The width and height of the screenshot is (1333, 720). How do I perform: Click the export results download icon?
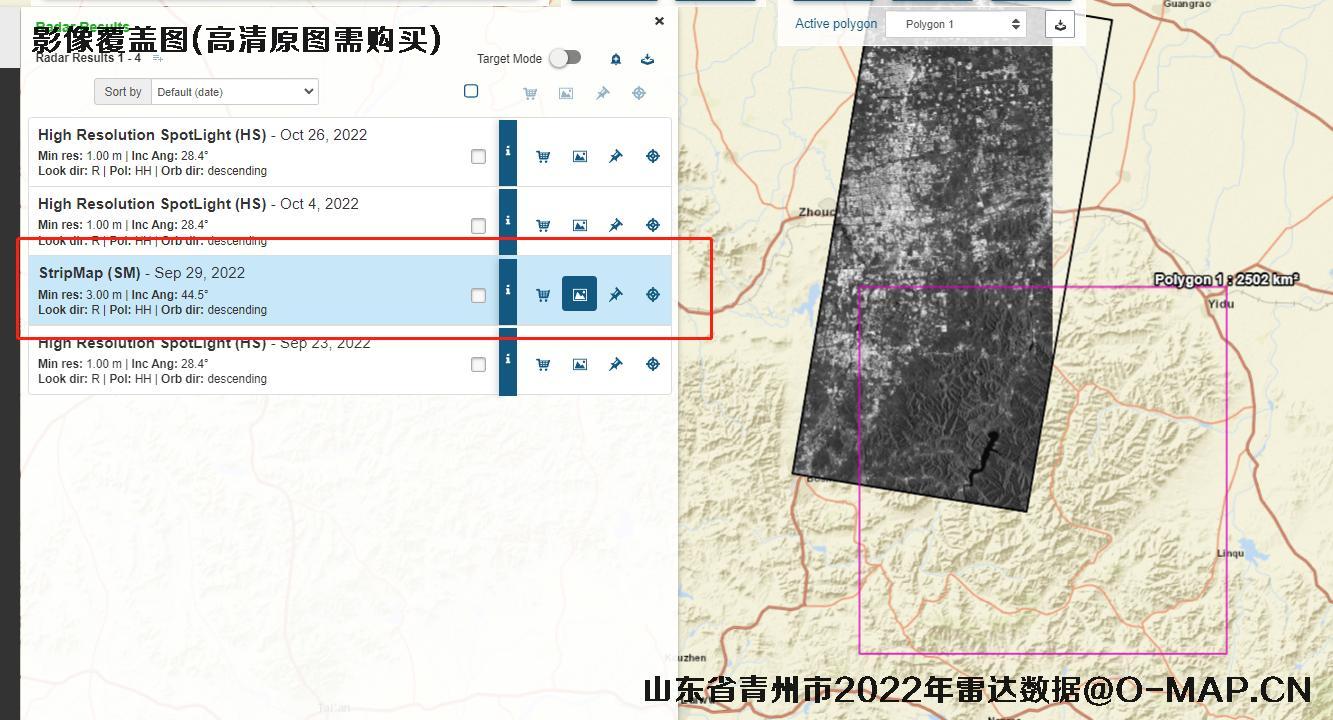pyautogui.click(x=647, y=59)
